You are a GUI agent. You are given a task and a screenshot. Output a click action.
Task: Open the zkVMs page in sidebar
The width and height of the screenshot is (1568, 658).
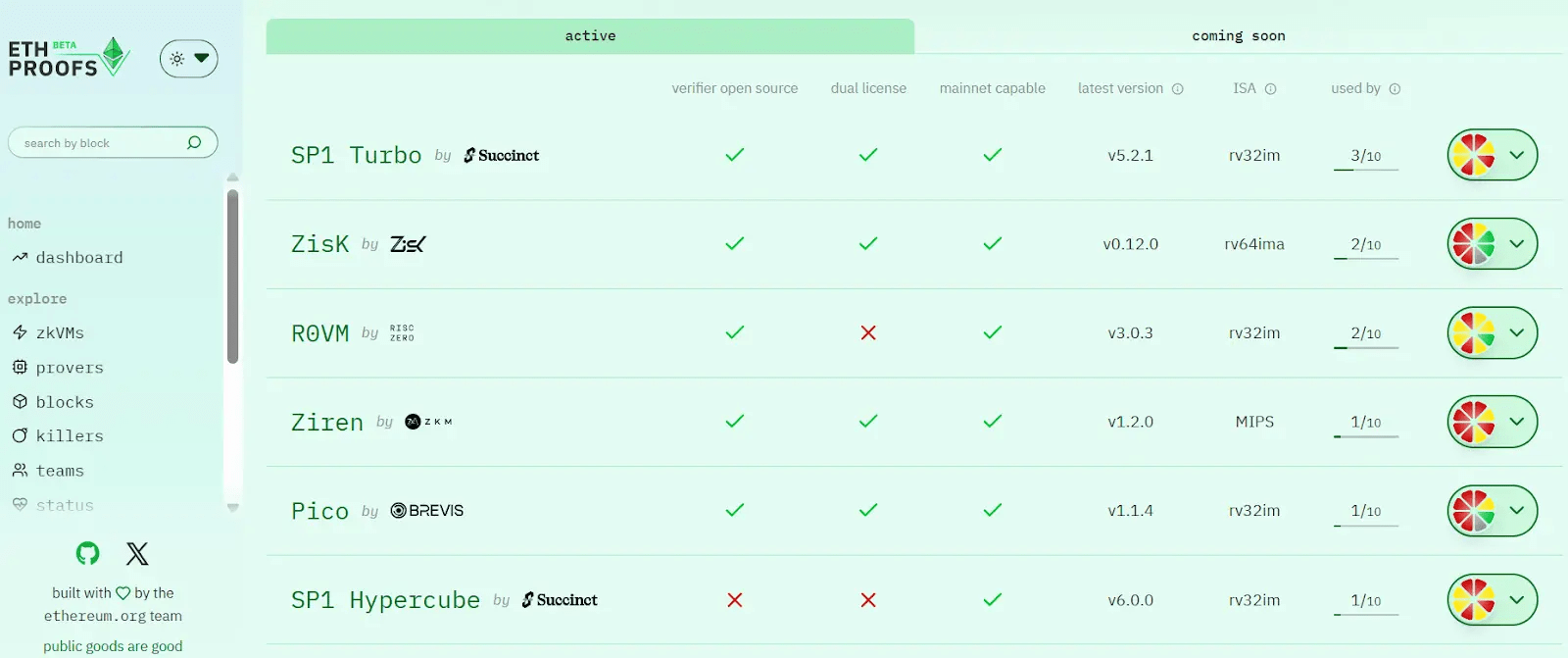coord(60,333)
